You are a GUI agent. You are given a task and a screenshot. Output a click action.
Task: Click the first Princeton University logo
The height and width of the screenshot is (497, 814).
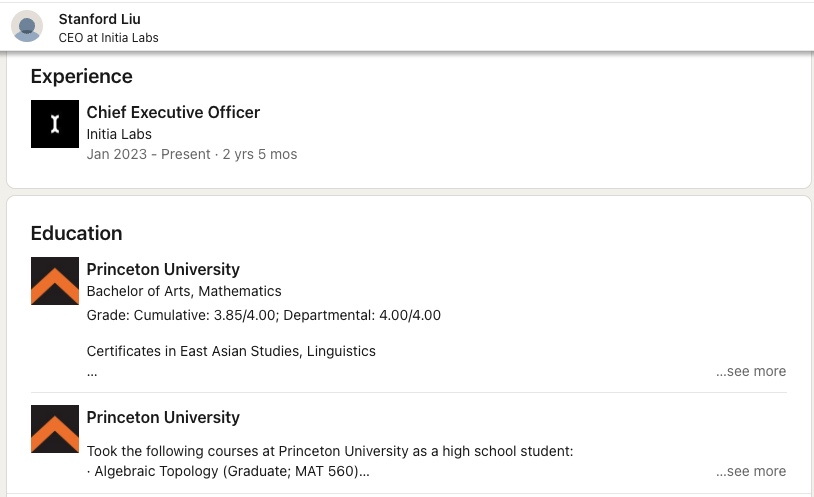(55, 281)
